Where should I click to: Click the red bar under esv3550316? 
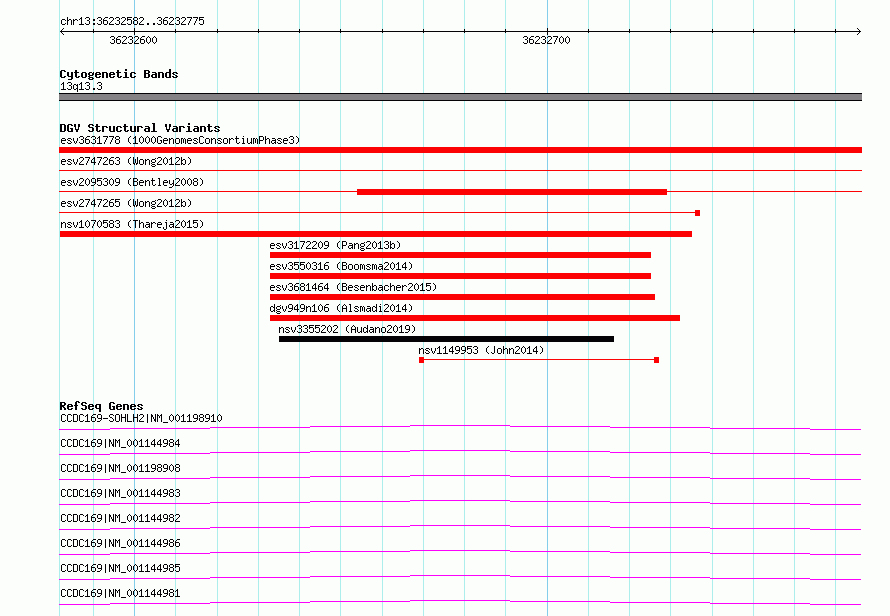click(x=460, y=276)
